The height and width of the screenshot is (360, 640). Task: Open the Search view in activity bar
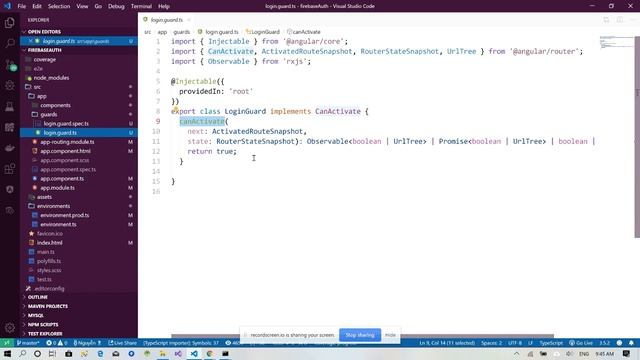click(9, 43)
